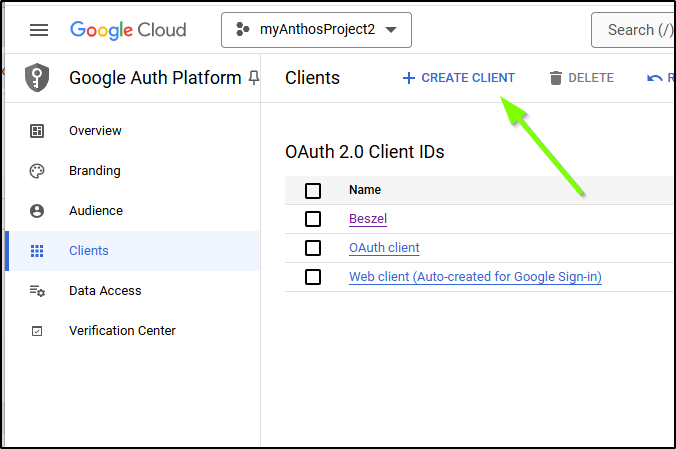Open the Branding section

pyautogui.click(x=94, y=171)
